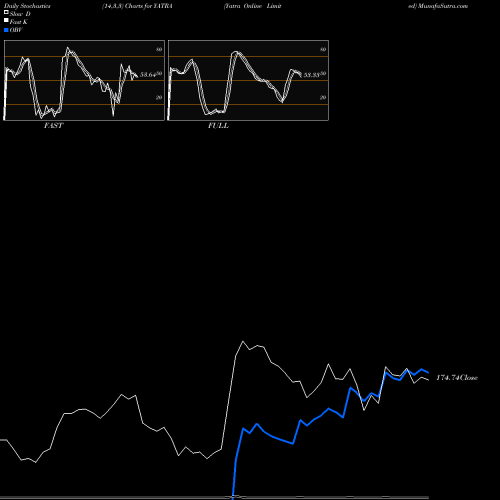Open the FAST stochastic chart panel
The height and width of the screenshot is (500, 500).
(x=84, y=80)
